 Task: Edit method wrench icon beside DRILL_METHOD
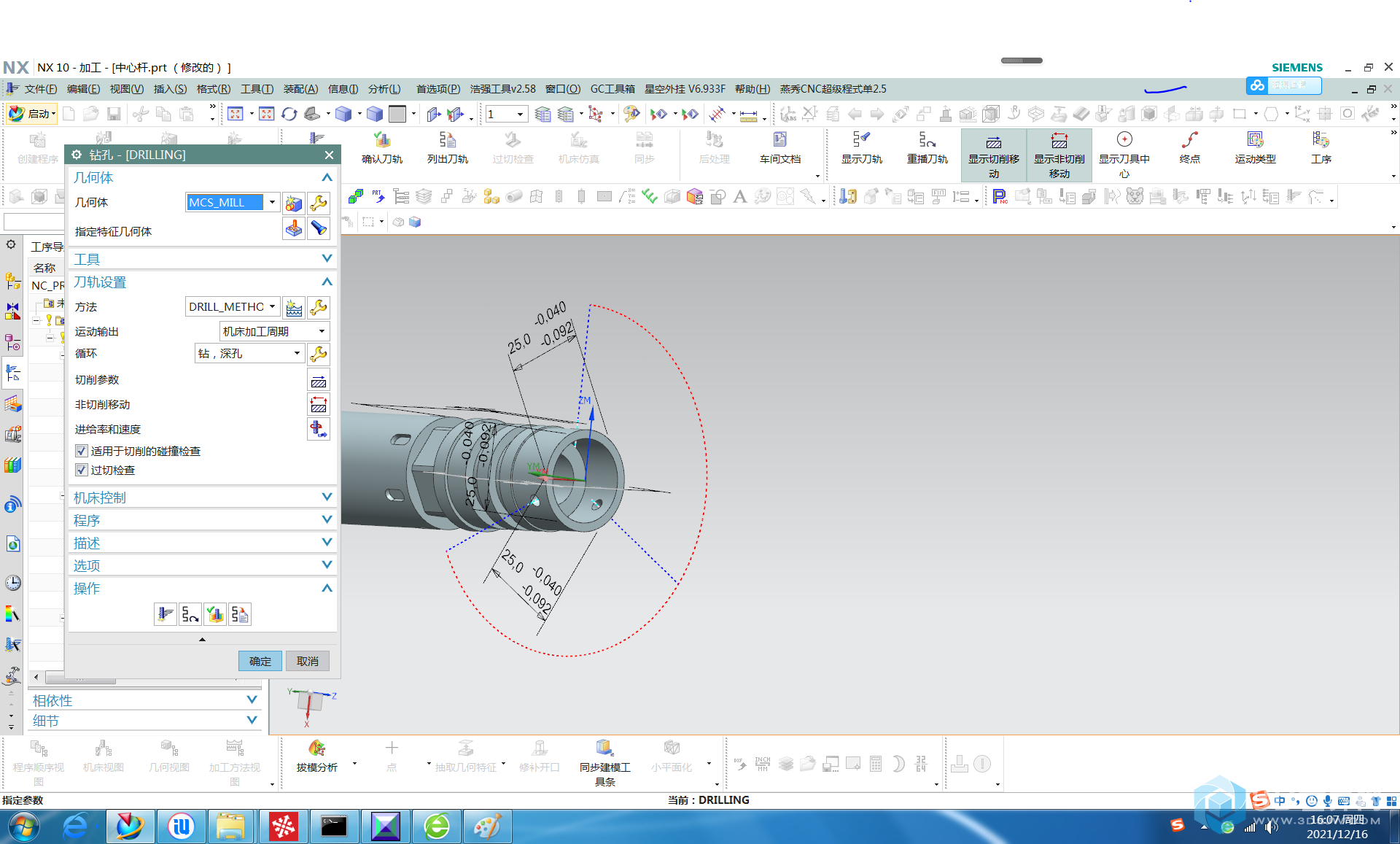click(x=319, y=307)
